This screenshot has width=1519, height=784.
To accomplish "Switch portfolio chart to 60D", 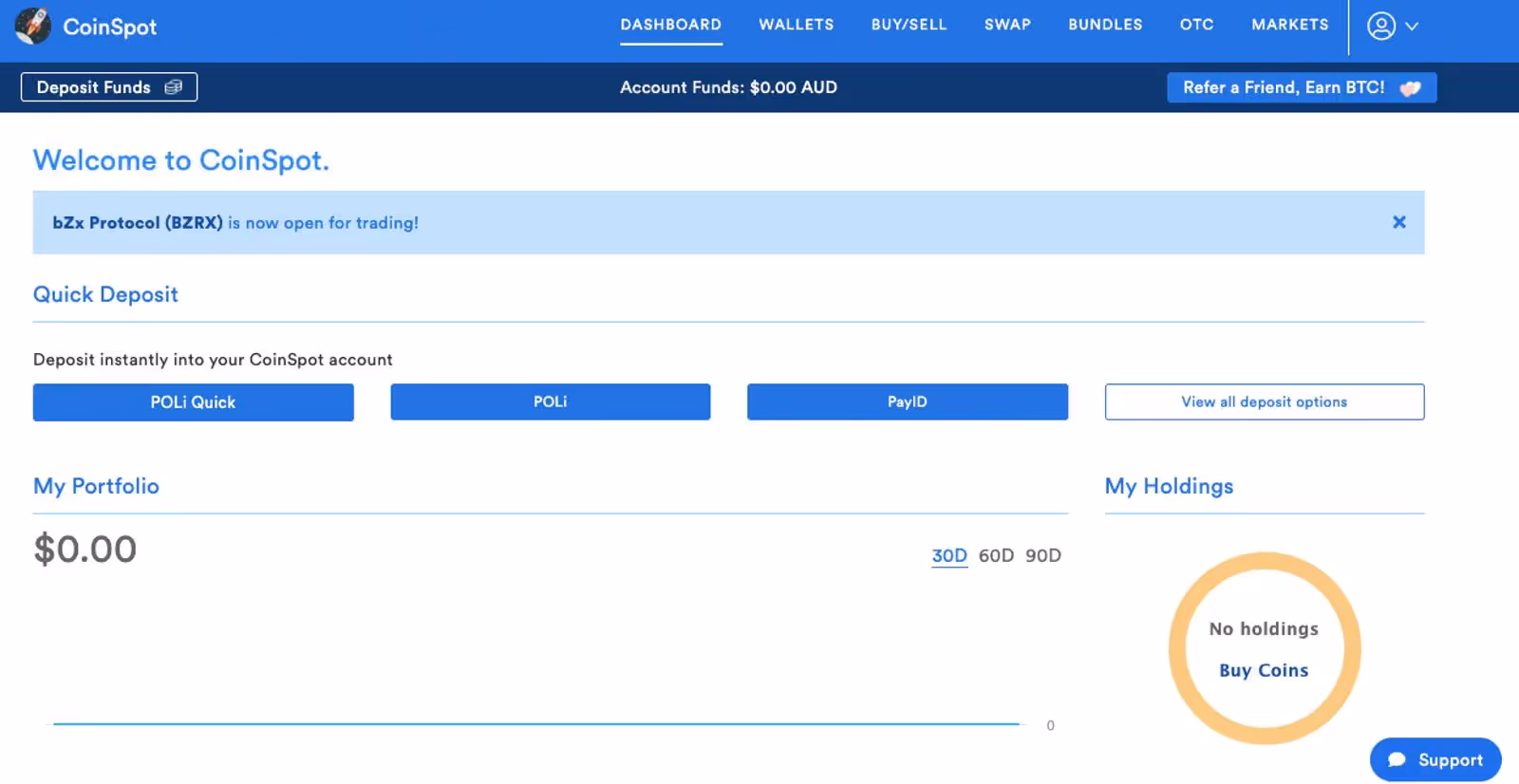I will (x=996, y=556).
